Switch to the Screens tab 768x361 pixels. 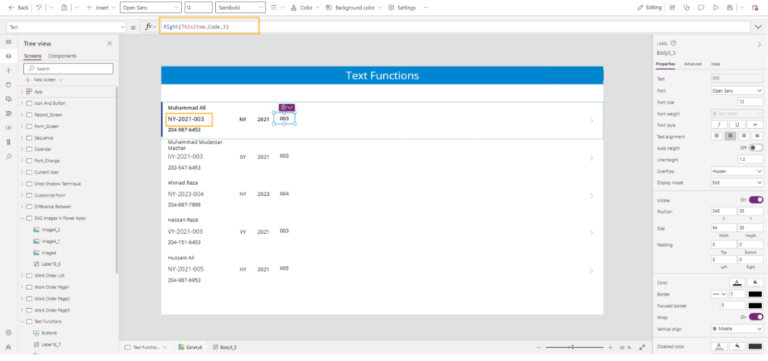pos(33,56)
